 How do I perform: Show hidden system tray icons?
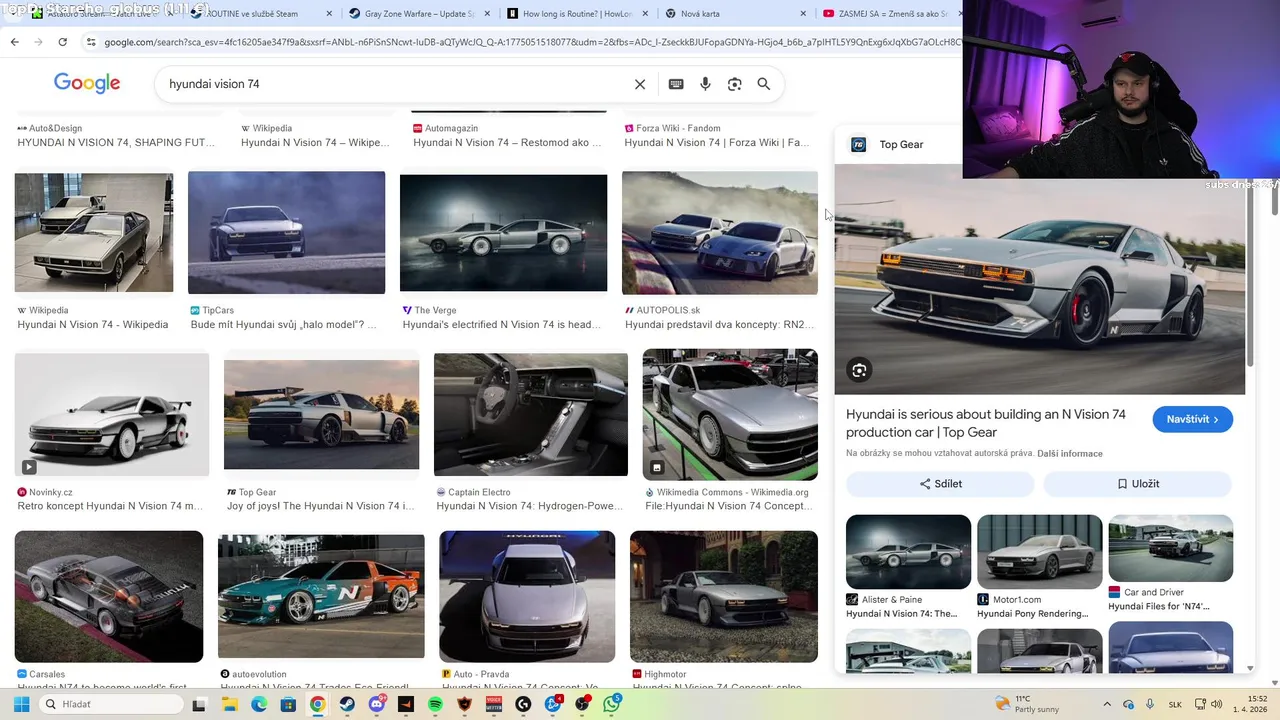tap(1107, 704)
